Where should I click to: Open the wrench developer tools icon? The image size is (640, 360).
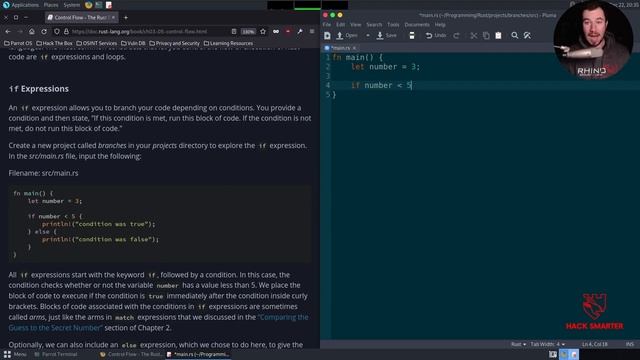coord(300,31)
